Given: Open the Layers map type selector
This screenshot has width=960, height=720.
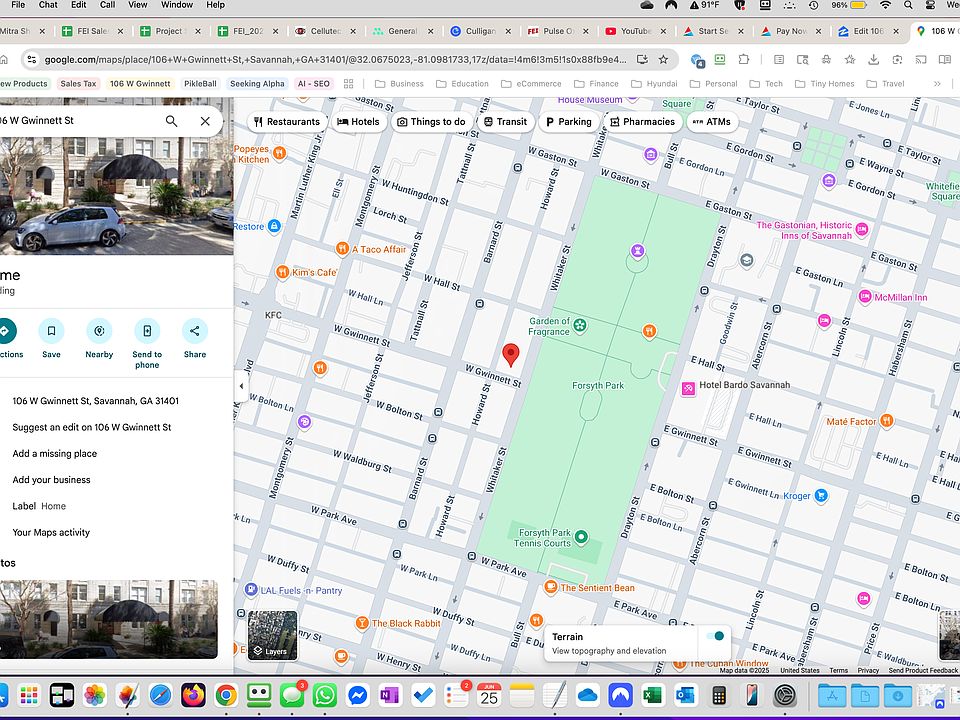Looking at the screenshot, I should [272, 636].
